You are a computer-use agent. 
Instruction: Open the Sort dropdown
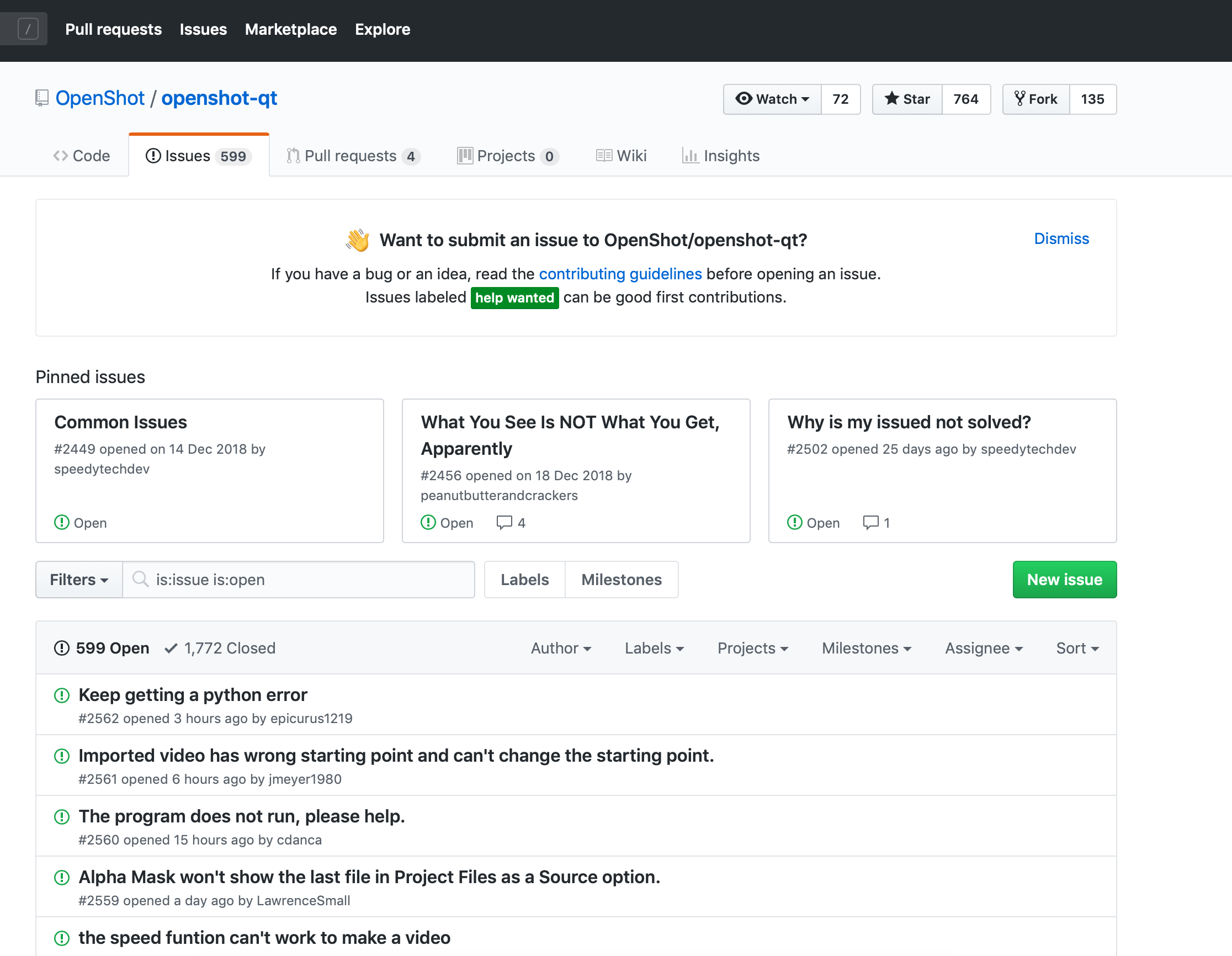1077,648
